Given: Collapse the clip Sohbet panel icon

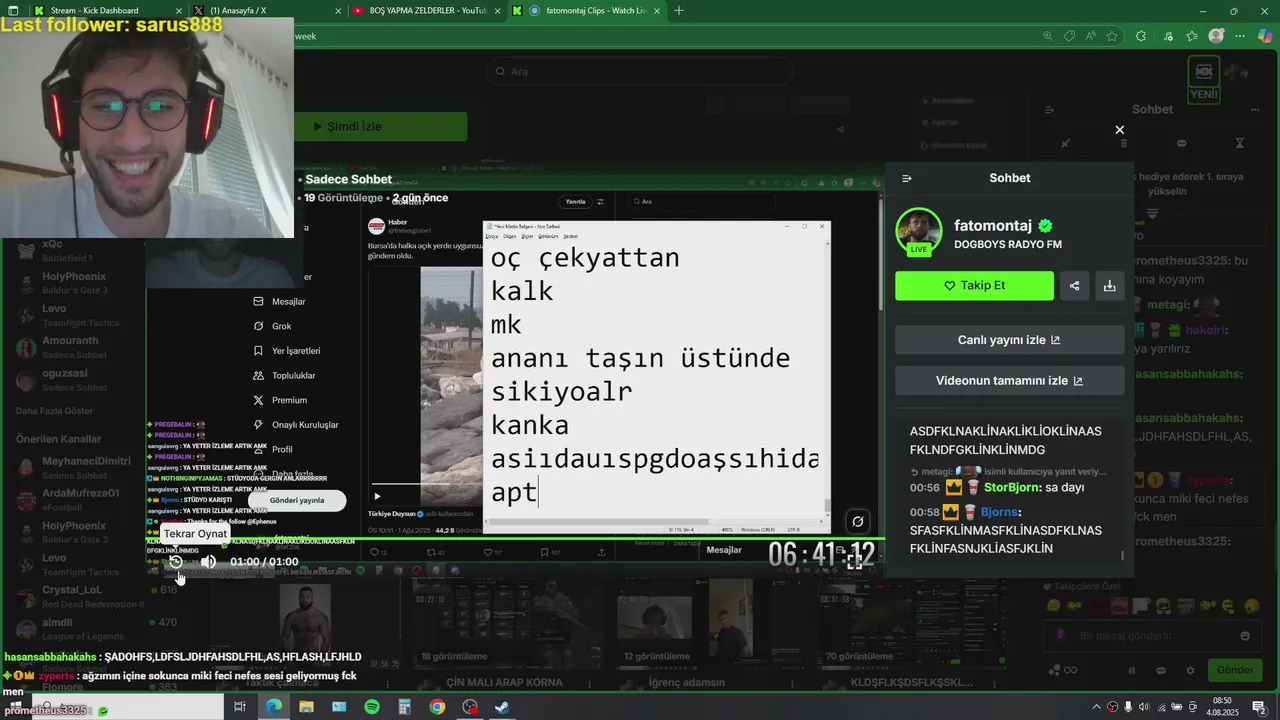Looking at the screenshot, I should pyautogui.click(x=907, y=178).
